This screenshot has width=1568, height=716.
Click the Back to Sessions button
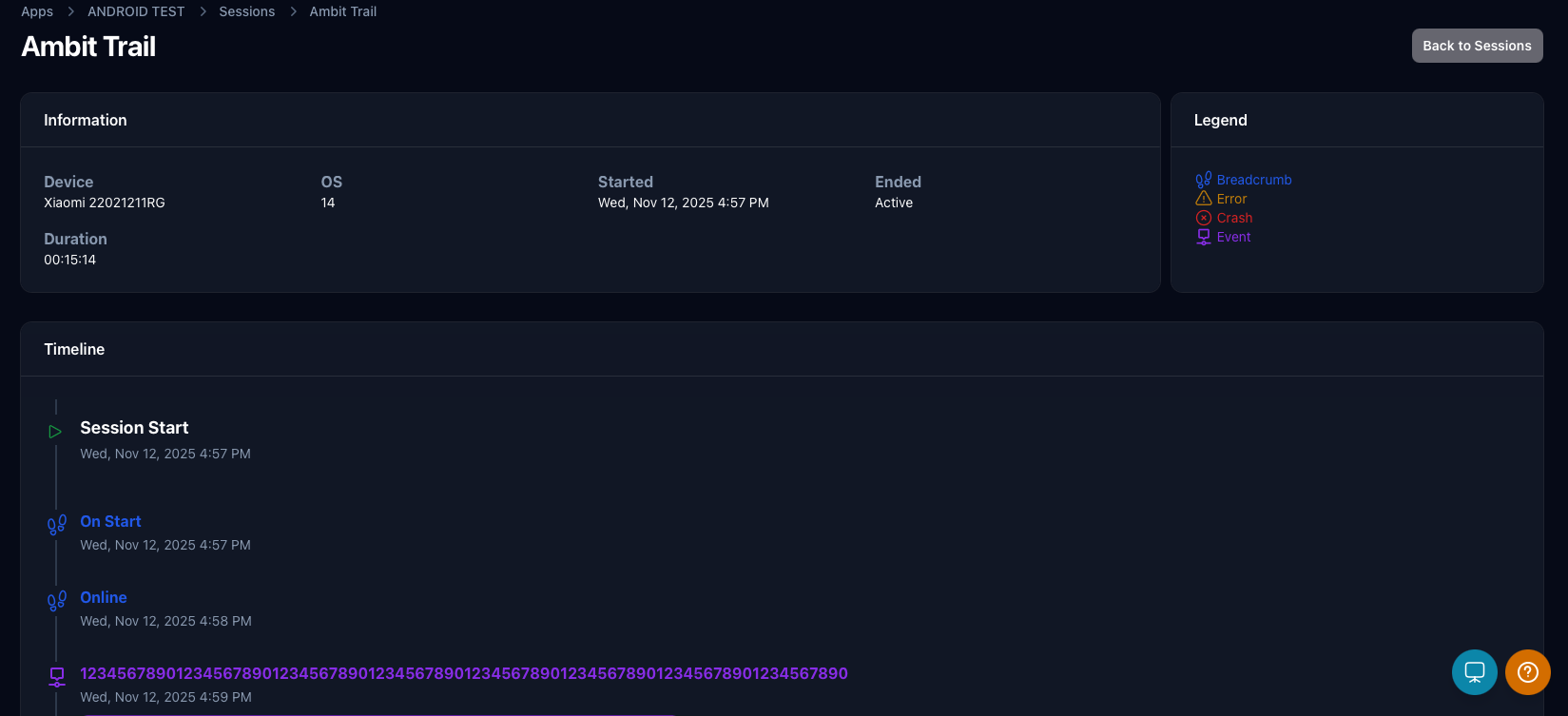pos(1477,46)
